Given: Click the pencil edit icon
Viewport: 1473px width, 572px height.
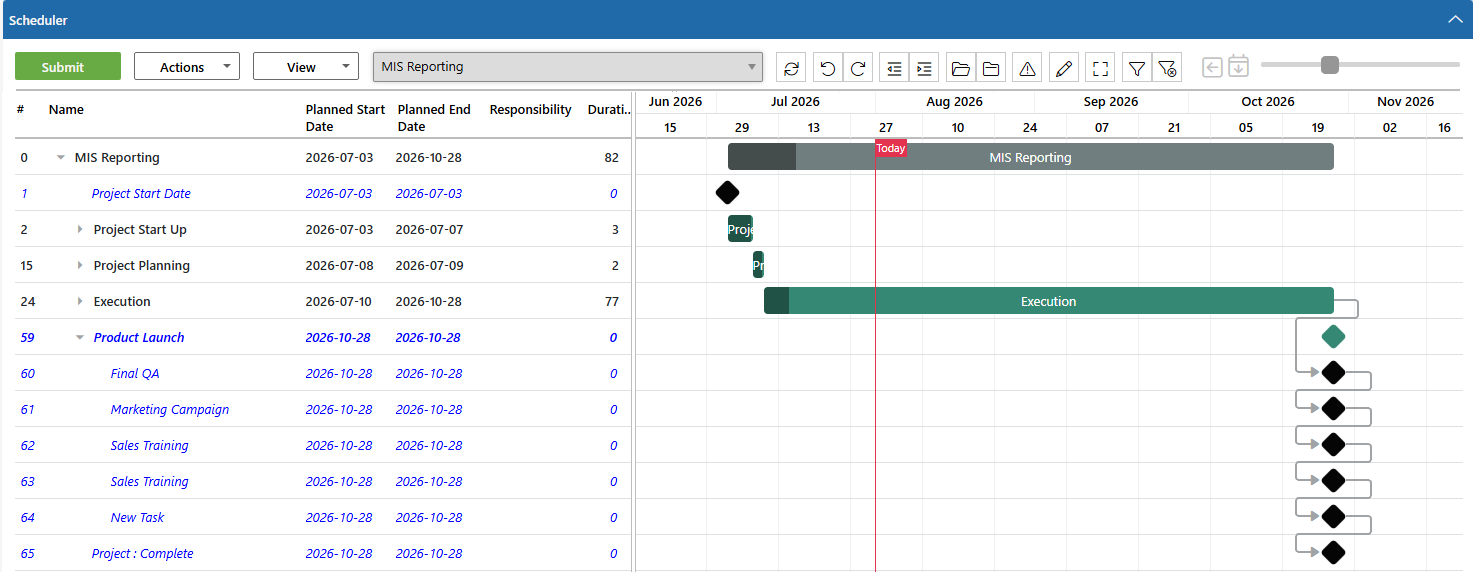Looking at the screenshot, I should (x=1064, y=68).
